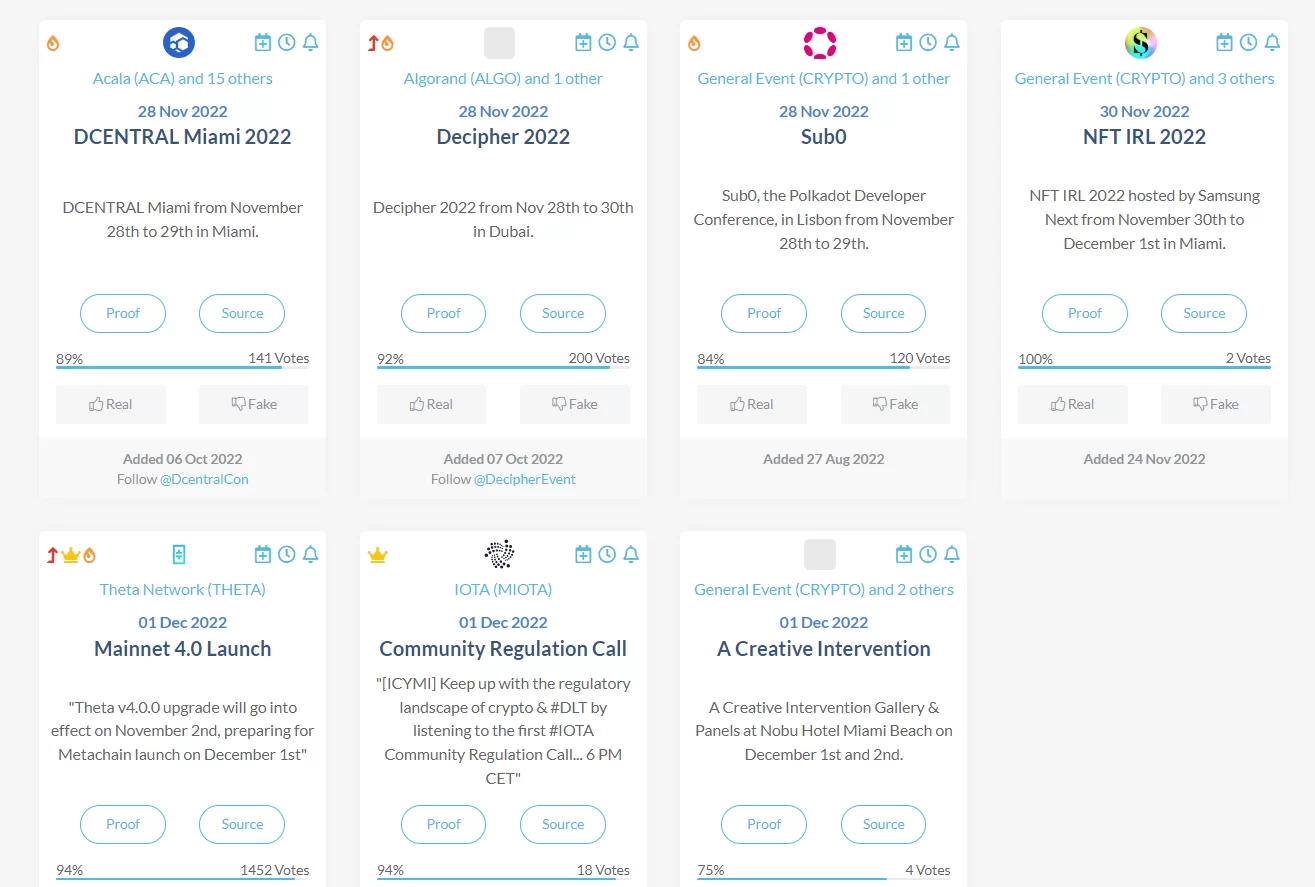The height and width of the screenshot is (887, 1315).
Task: Click the bell alert icon on Decipher 2022 card
Action: [x=631, y=42]
